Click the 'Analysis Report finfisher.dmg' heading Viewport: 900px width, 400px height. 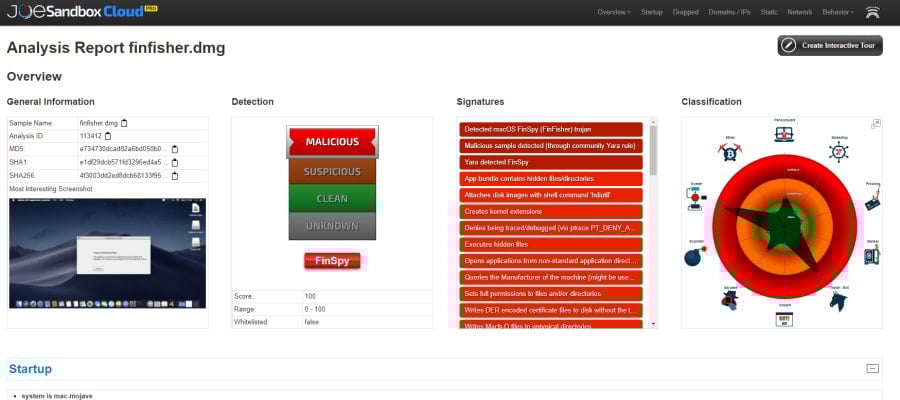[116, 48]
